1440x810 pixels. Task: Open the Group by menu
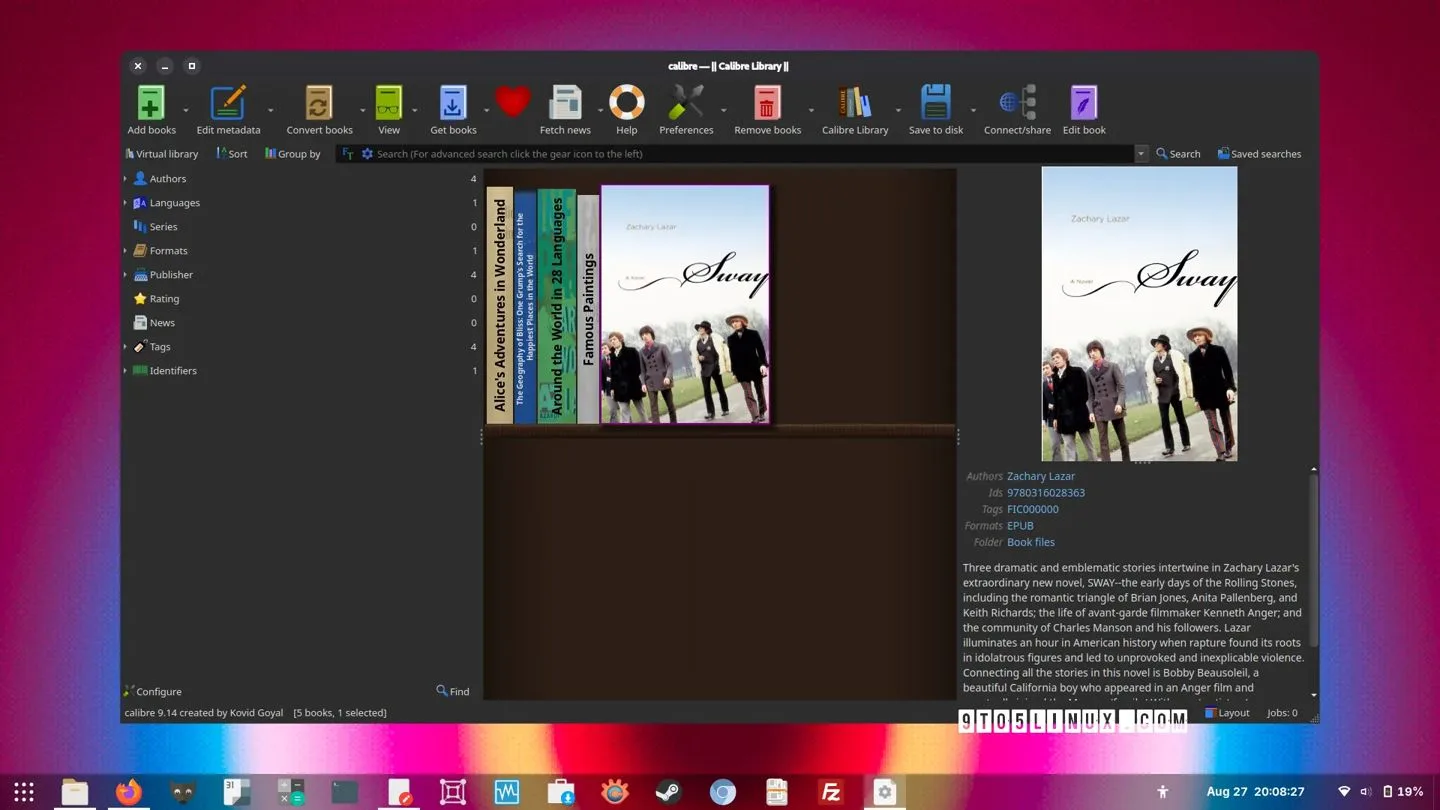pos(292,154)
